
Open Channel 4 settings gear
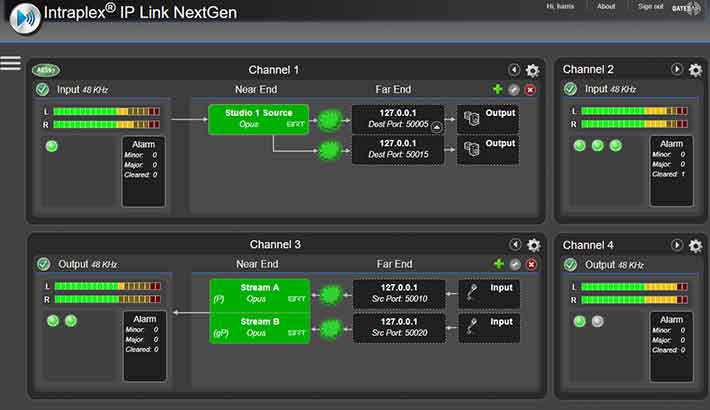(x=695, y=245)
